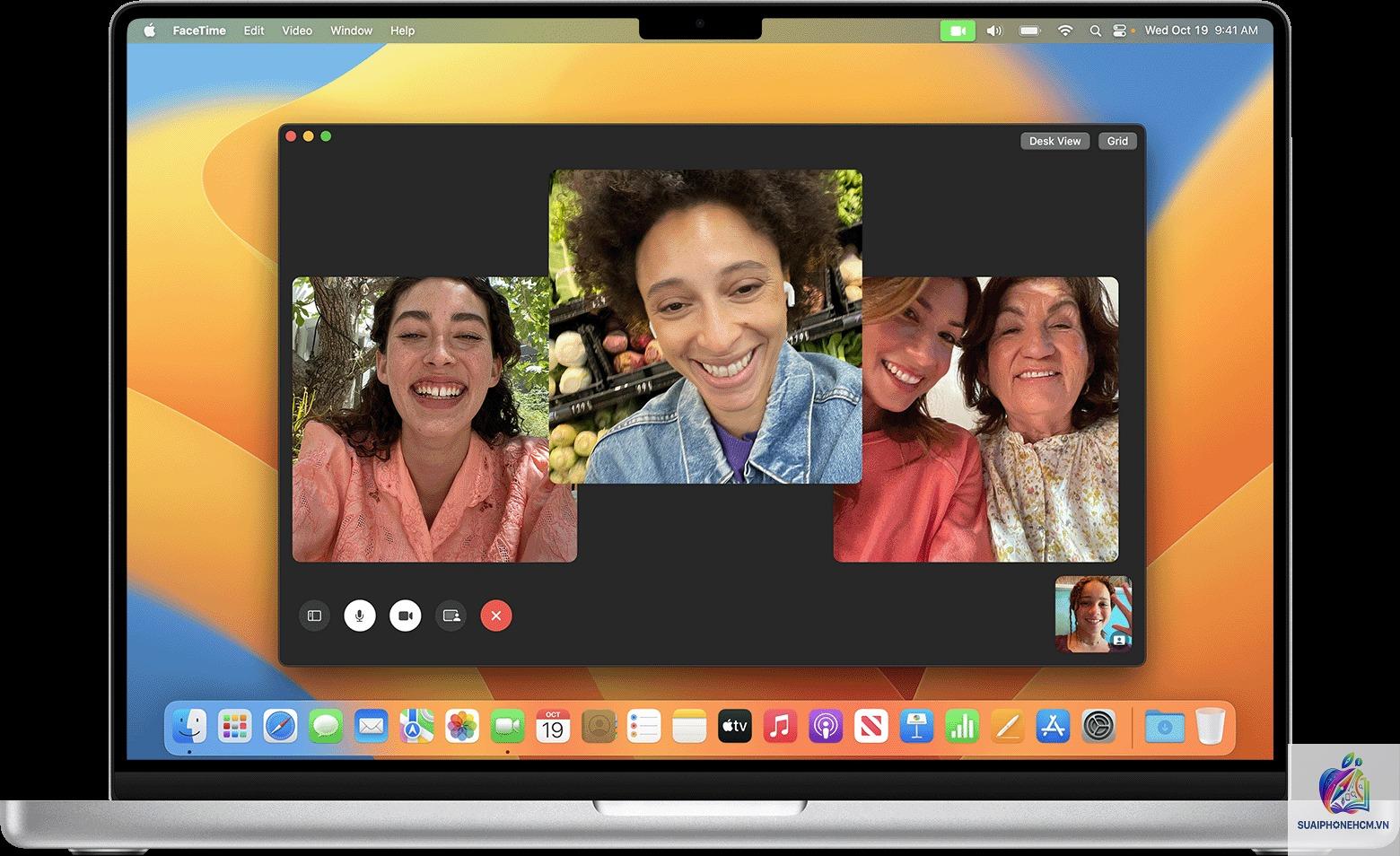
Task: Open Podcasts from the Dock
Action: 826,726
